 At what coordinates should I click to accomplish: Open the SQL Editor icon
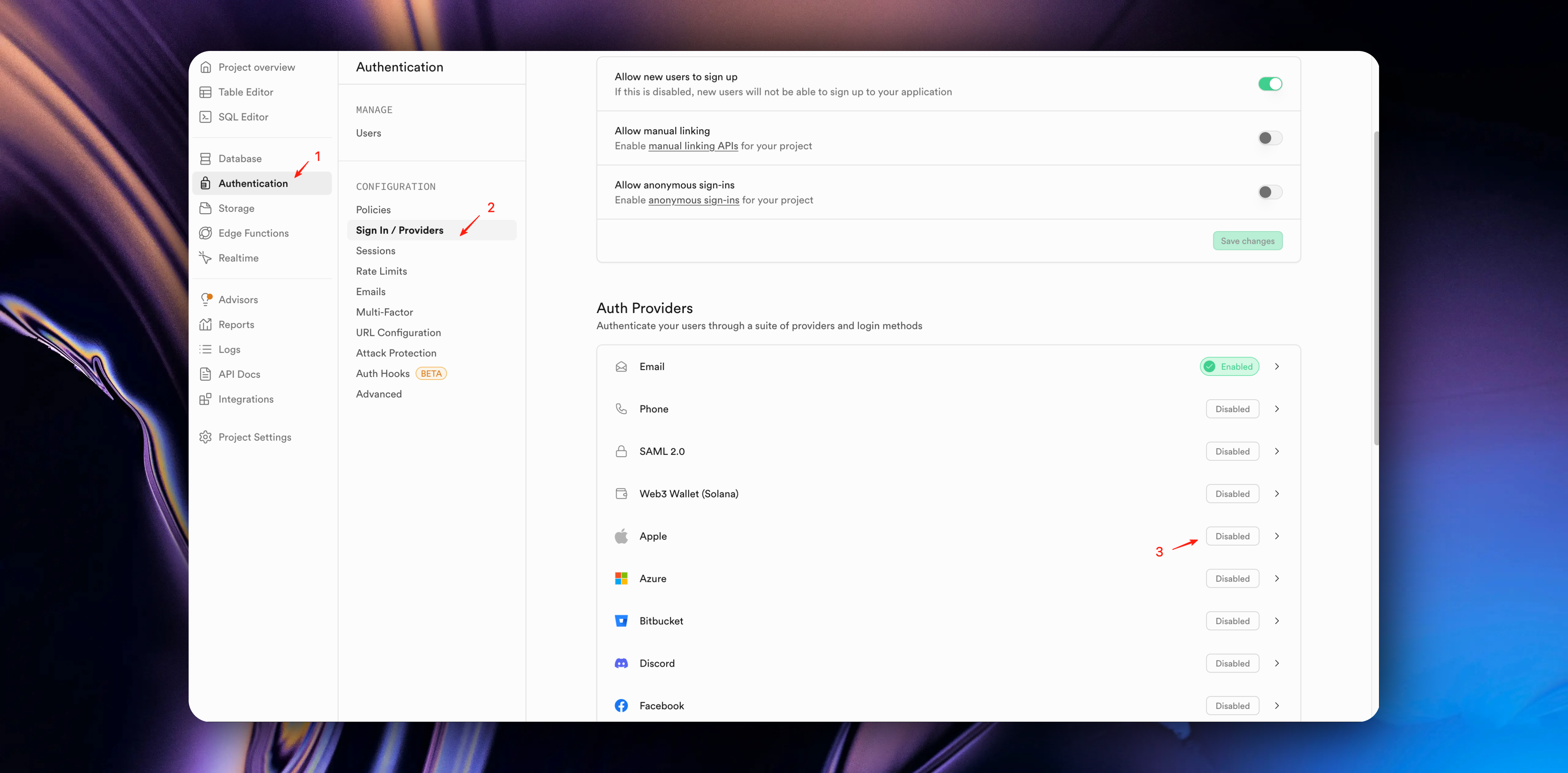click(205, 117)
